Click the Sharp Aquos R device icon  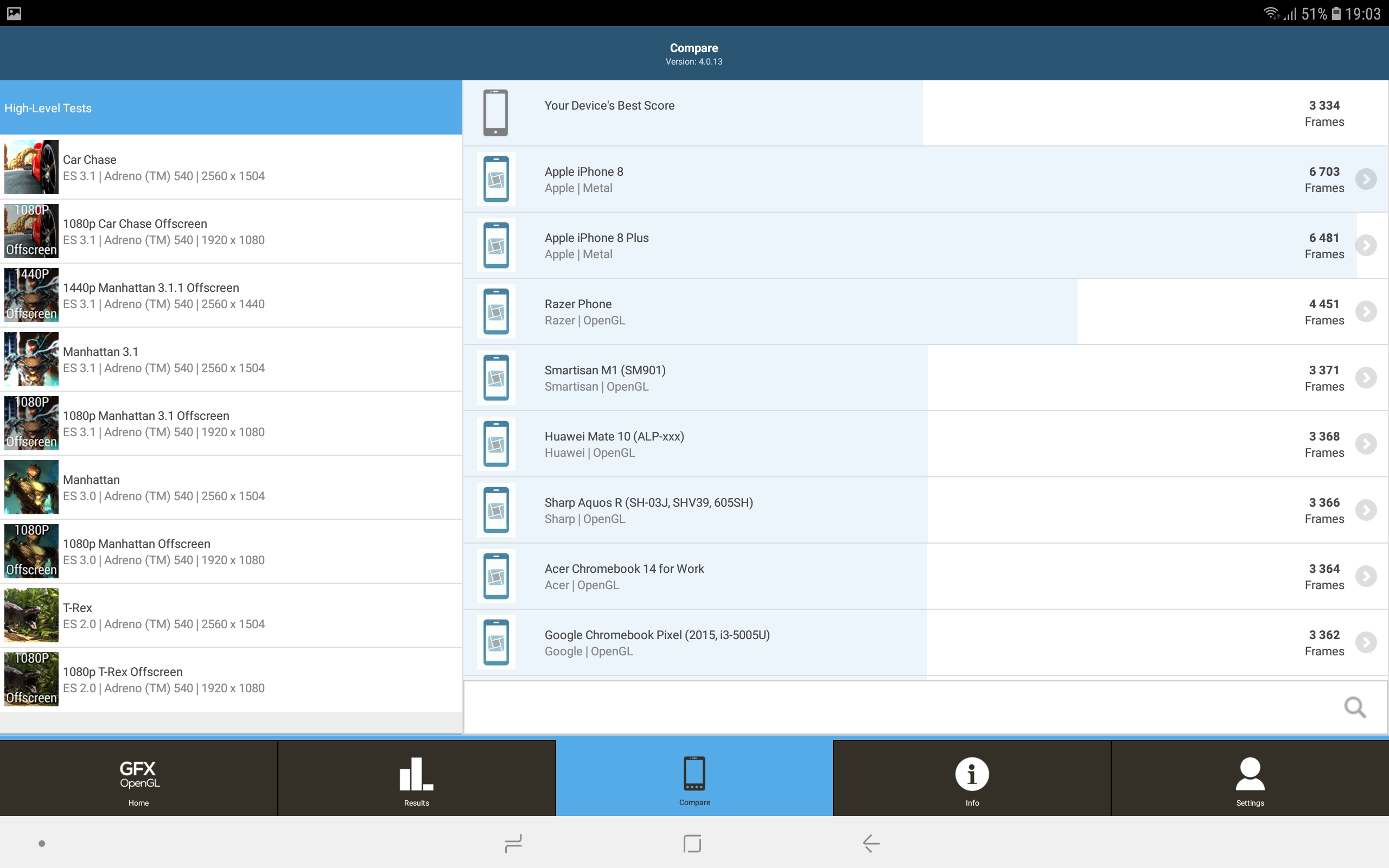[496, 510]
